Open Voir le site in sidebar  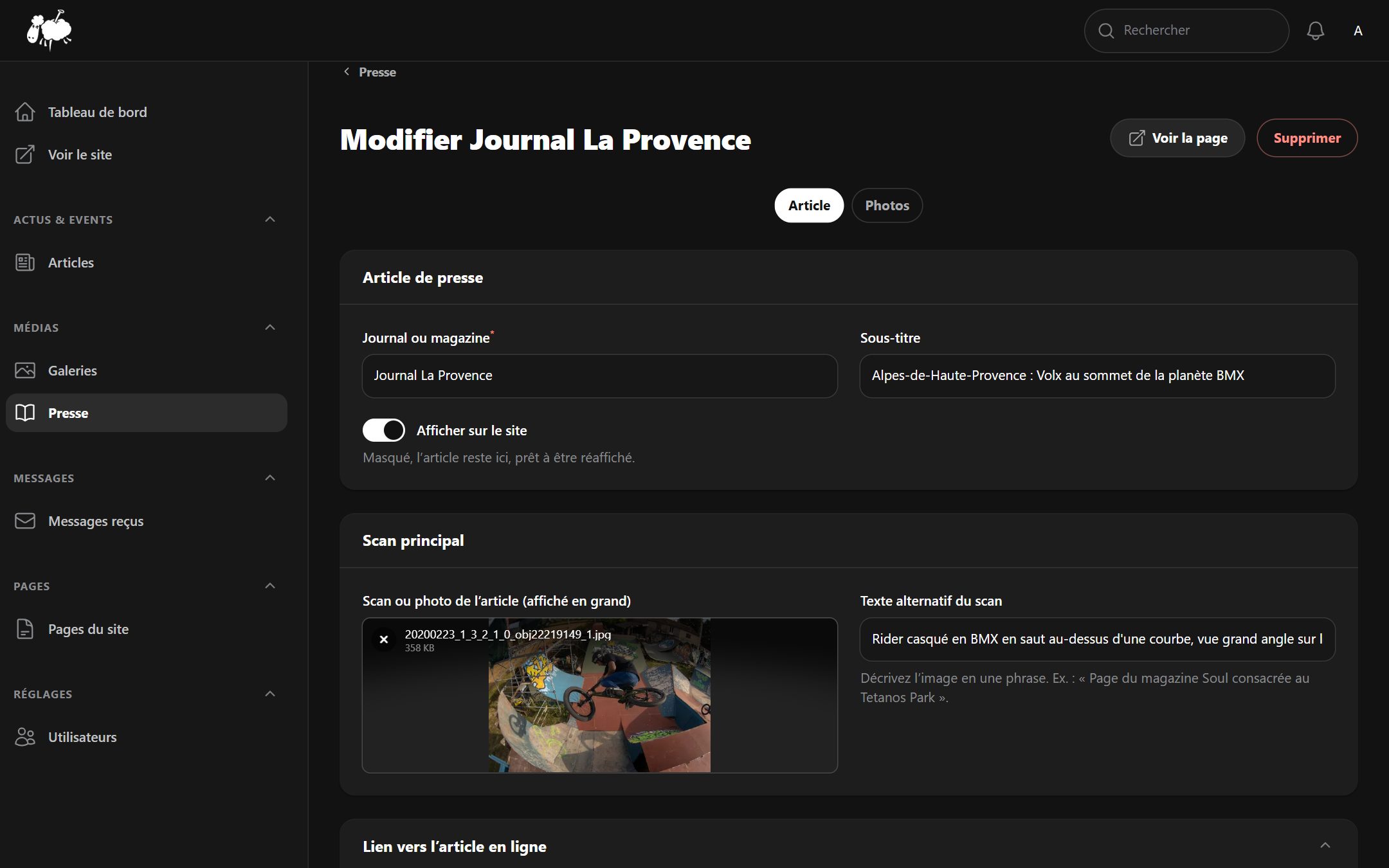(x=147, y=154)
